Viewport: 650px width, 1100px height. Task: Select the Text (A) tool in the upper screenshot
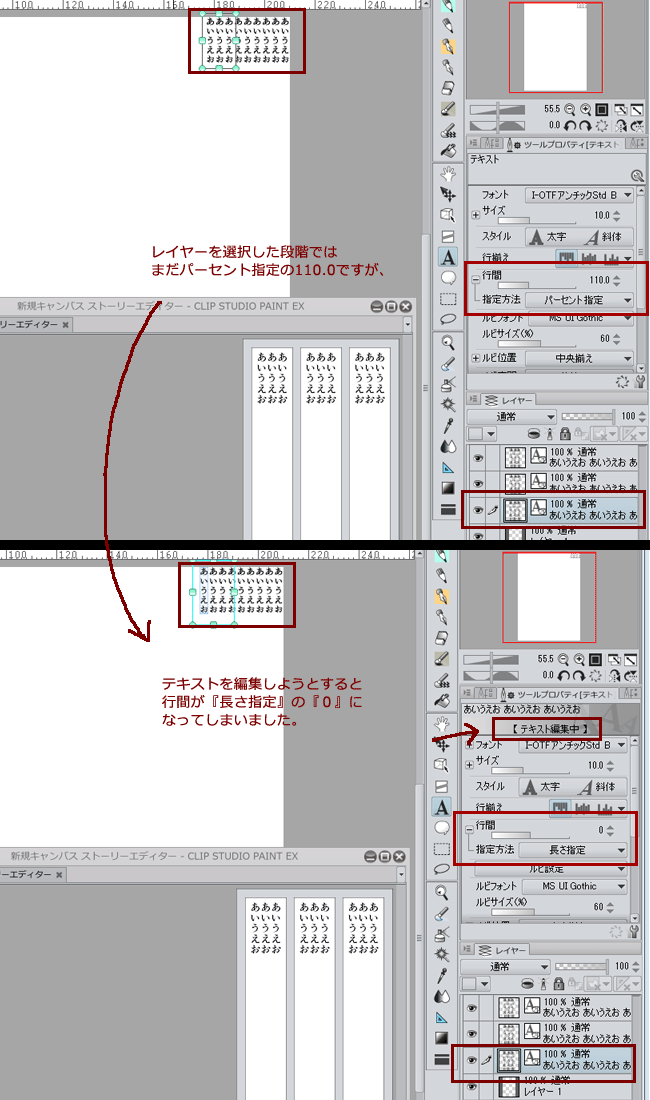click(448, 257)
